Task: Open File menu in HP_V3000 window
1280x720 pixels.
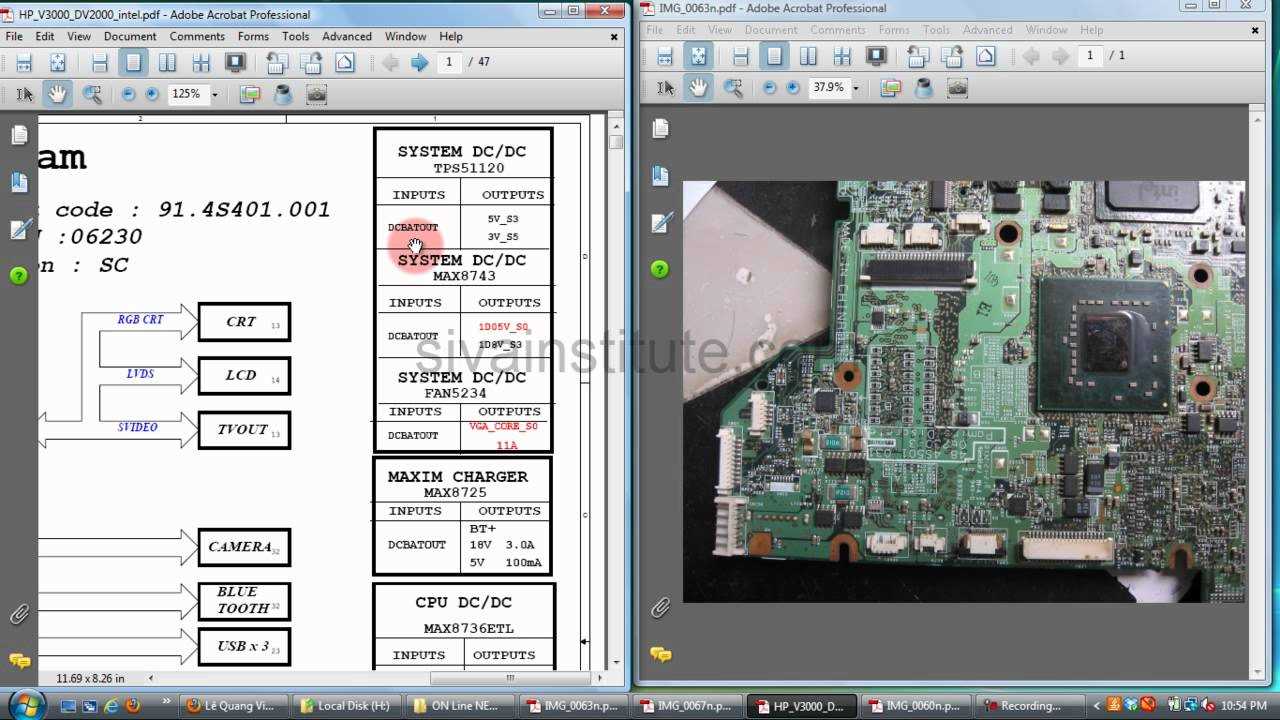Action: 14,36
